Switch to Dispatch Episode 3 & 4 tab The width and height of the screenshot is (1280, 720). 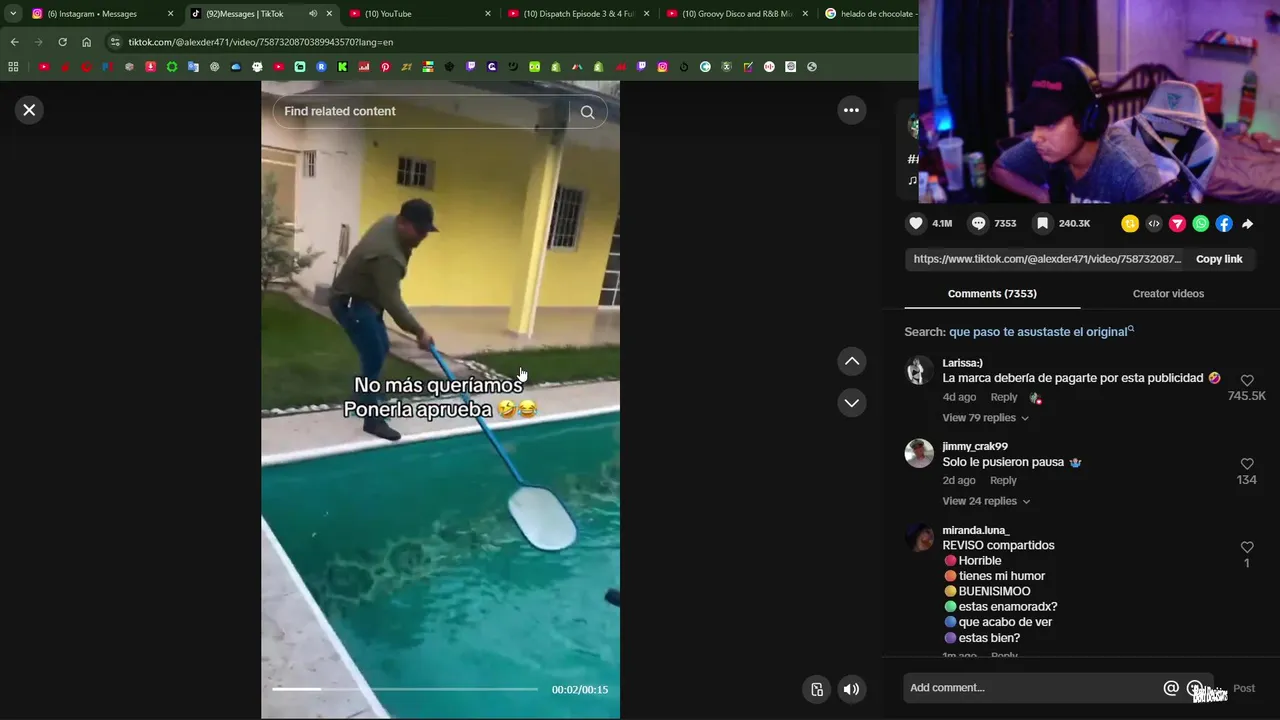tap(578, 14)
